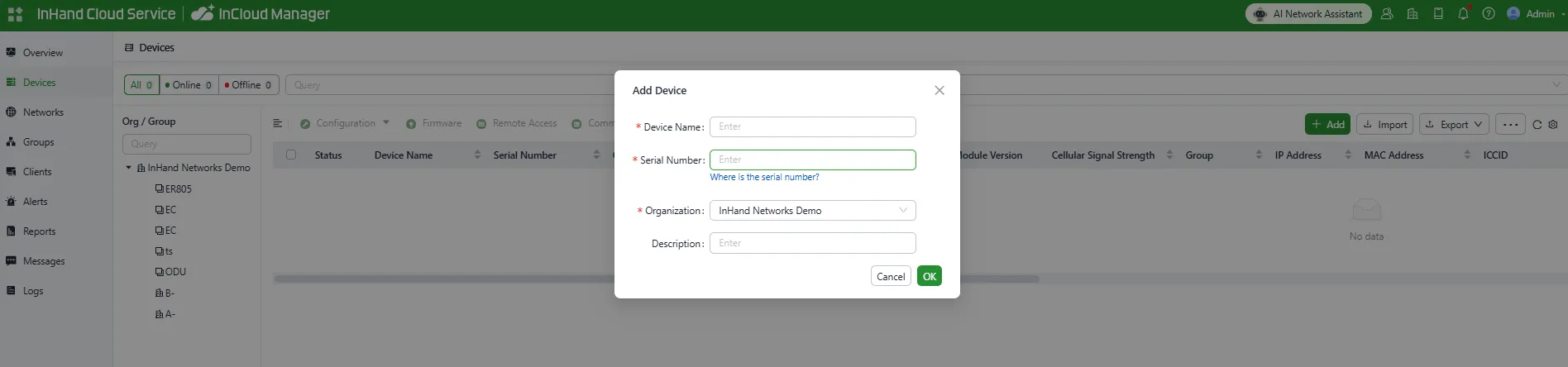Screen dimensions: 1568x367
Task: Select ER805 in the group tree
Action: [x=174, y=189]
